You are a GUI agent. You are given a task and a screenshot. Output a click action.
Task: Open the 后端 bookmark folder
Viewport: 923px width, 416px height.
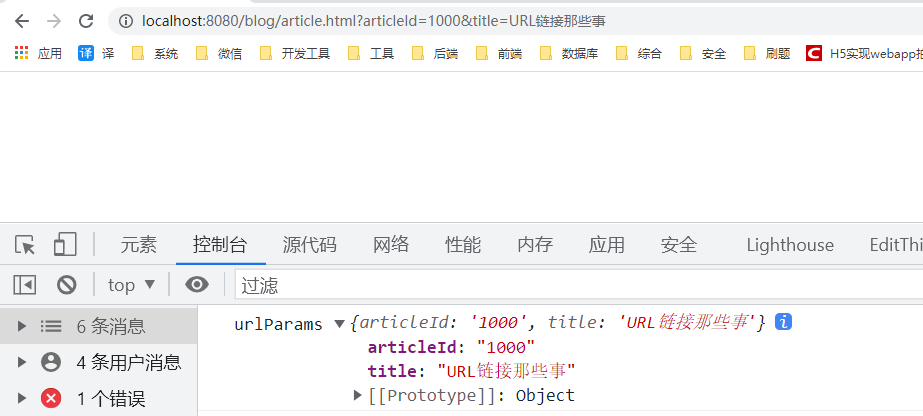pos(435,54)
